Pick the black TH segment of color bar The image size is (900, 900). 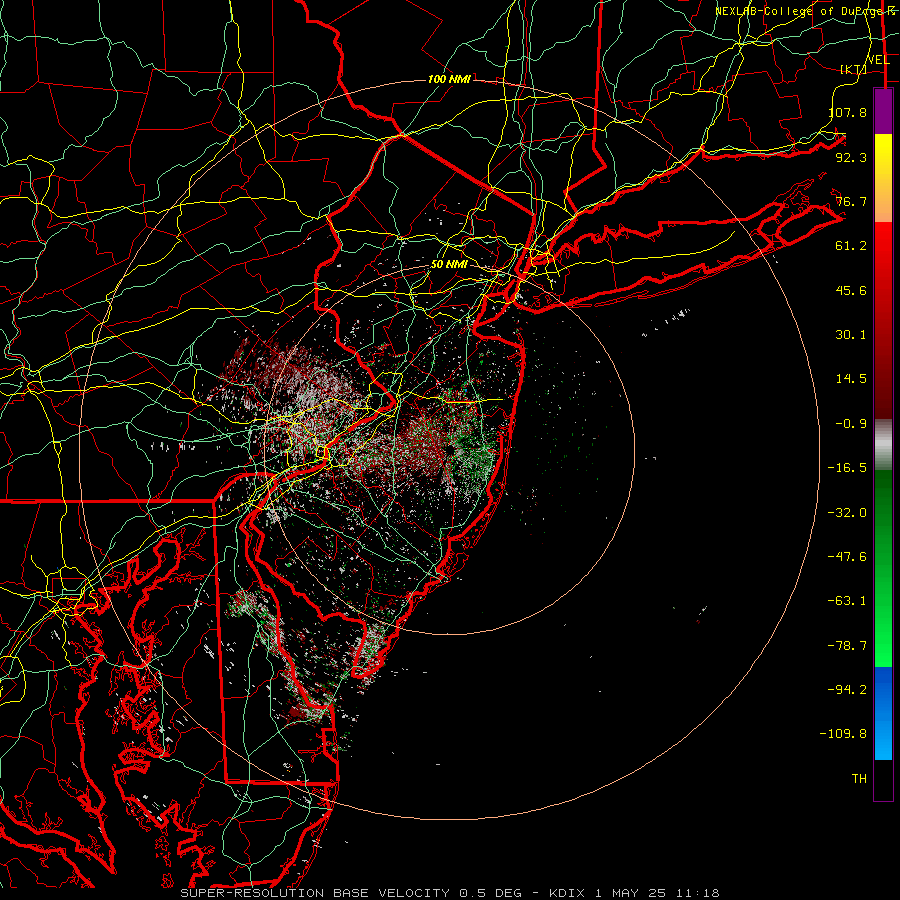(x=883, y=779)
